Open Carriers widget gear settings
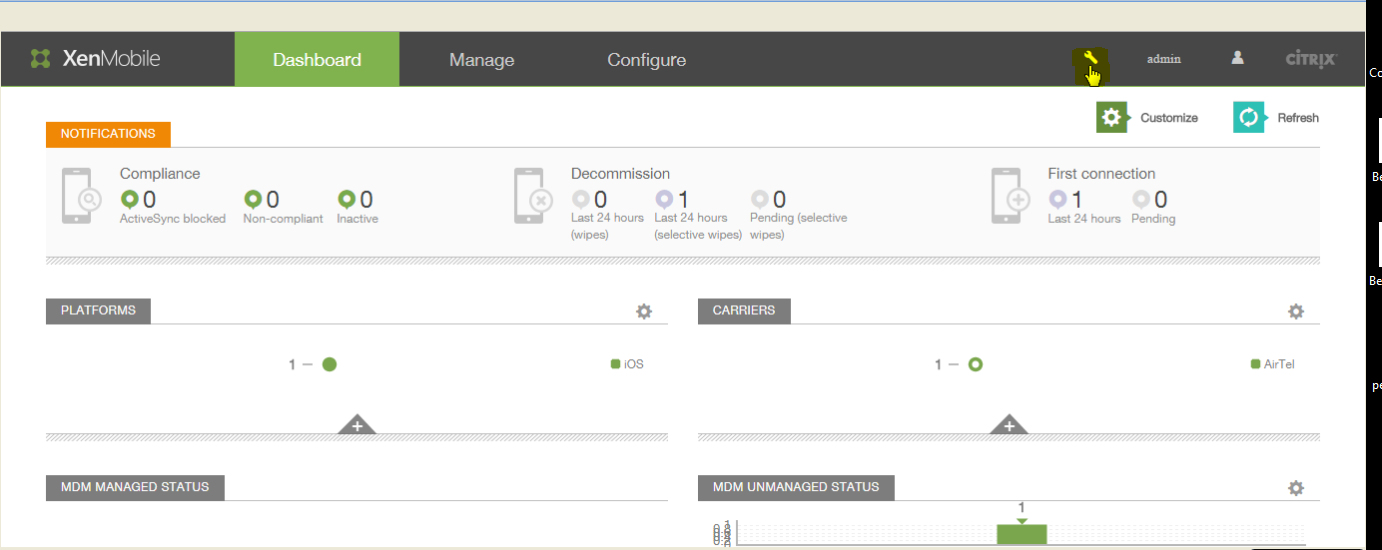The image size is (1382, 550). click(1296, 312)
